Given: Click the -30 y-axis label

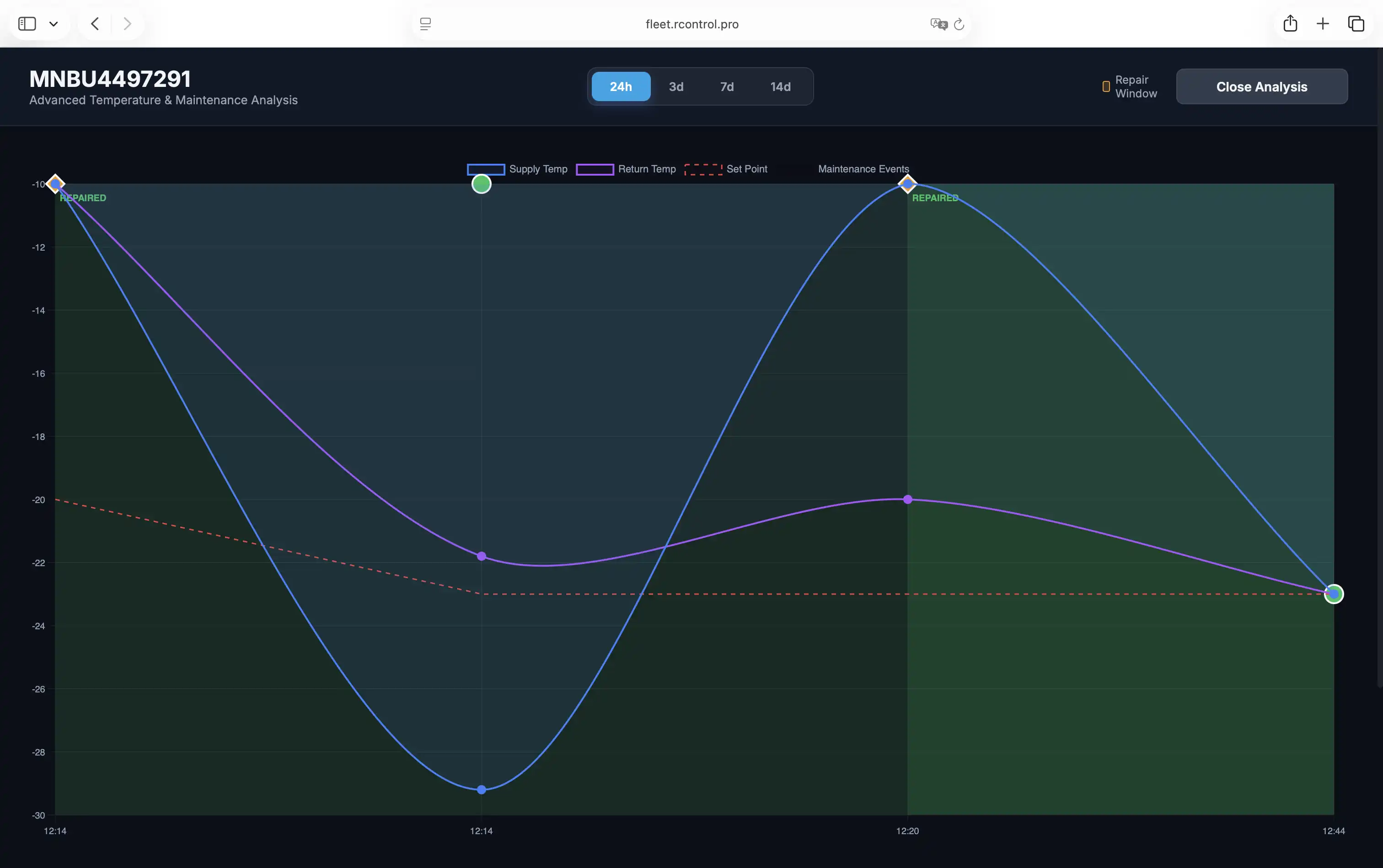Looking at the screenshot, I should 38,815.
